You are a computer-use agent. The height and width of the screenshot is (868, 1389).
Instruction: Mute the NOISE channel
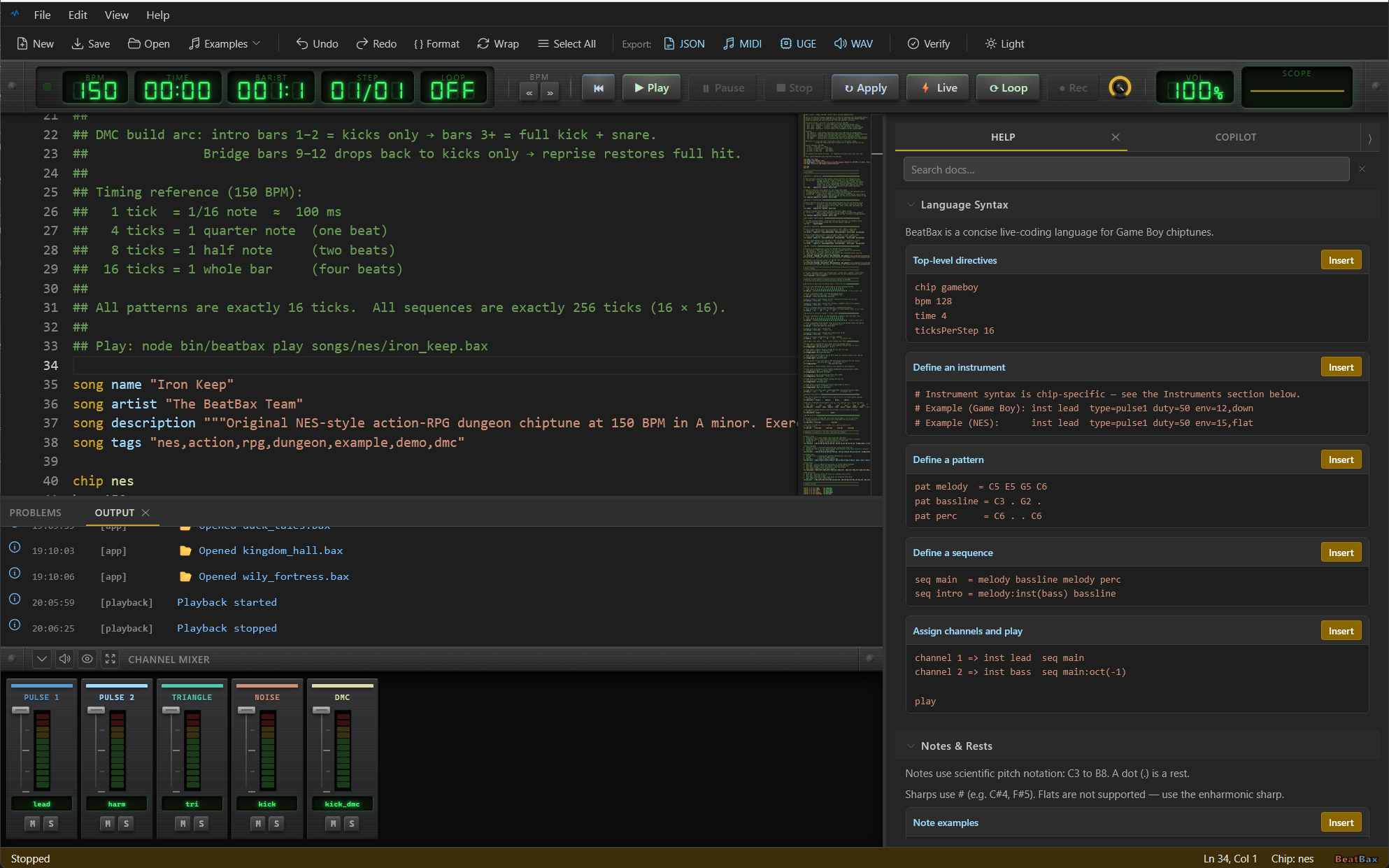click(258, 823)
